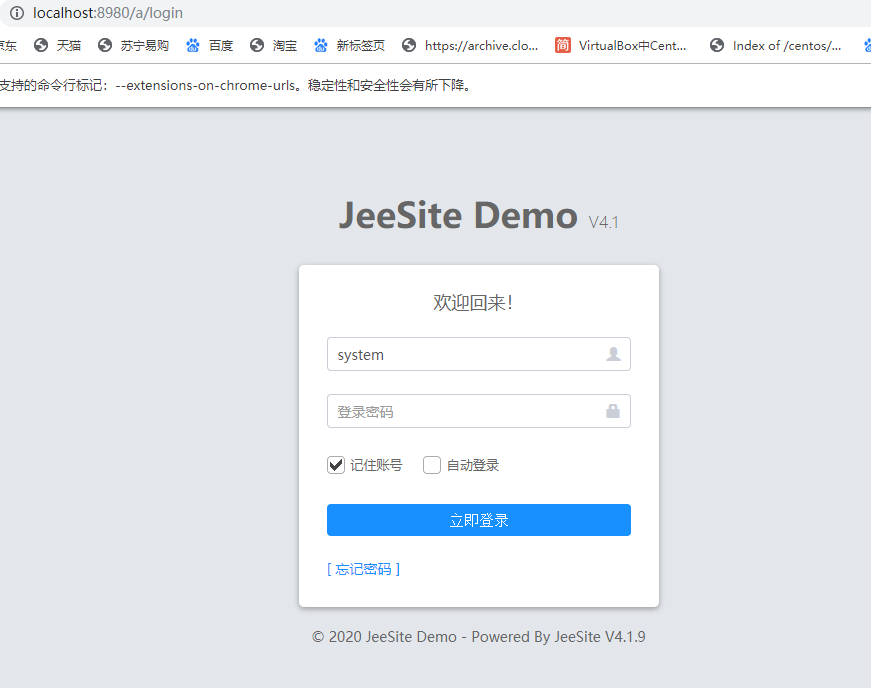Click the V4.1 version label
Viewport: 871px width, 688px height.
(604, 223)
